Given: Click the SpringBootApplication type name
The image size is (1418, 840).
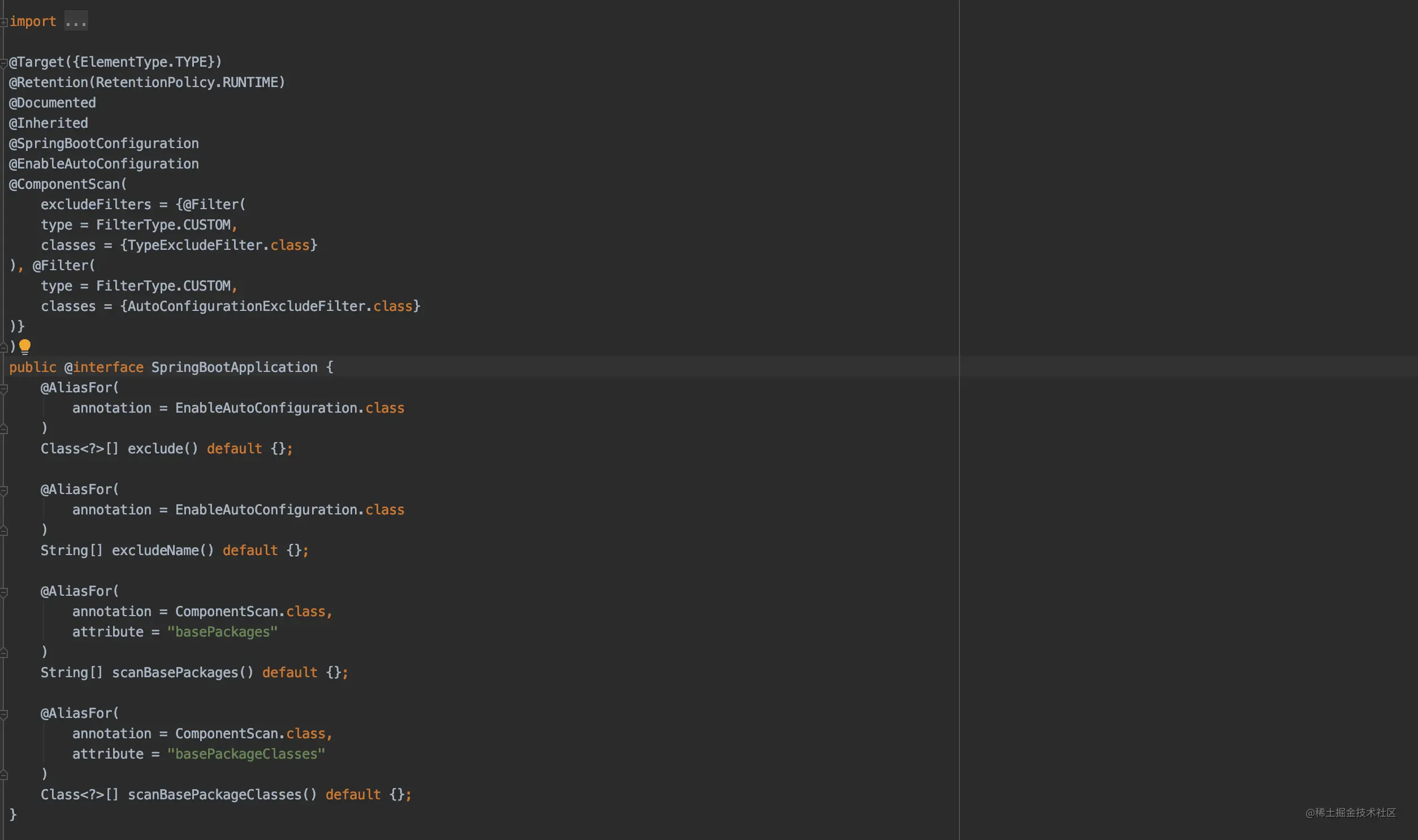Looking at the screenshot, I should tap(234, 367).
